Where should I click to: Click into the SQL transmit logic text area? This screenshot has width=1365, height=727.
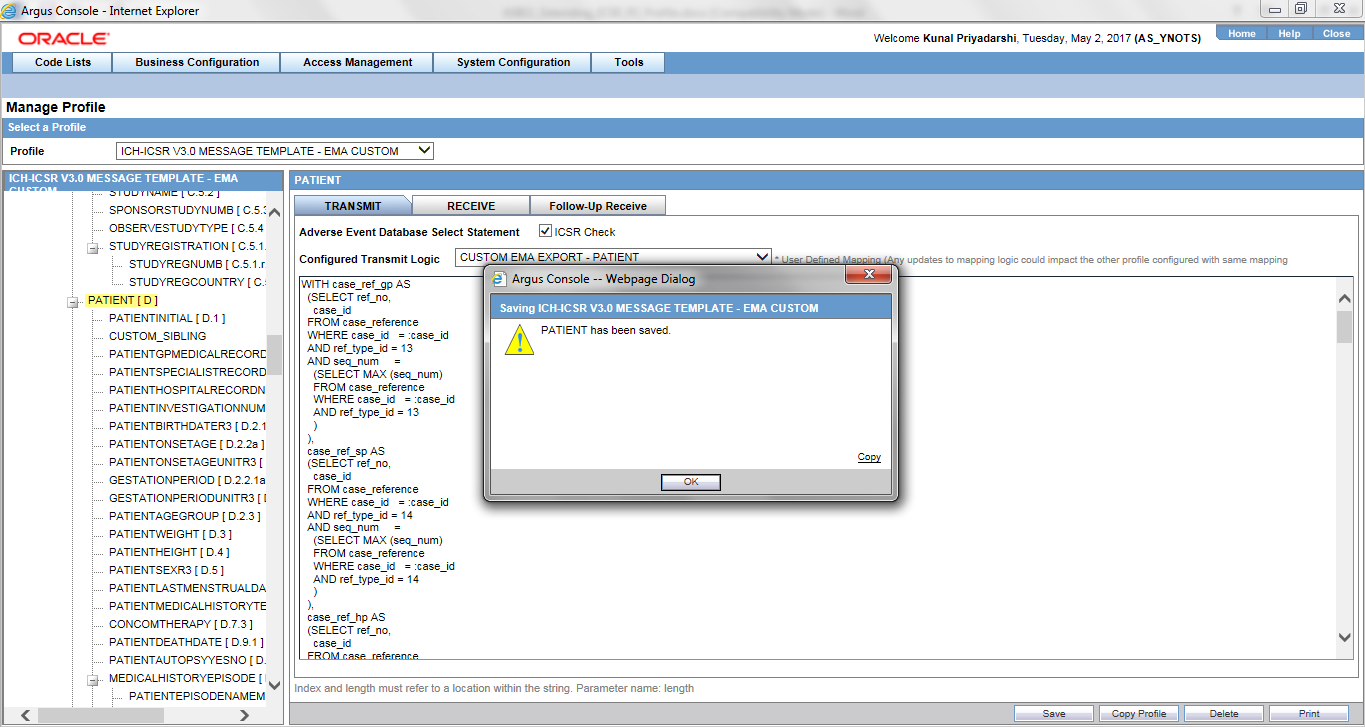point(817,468)
